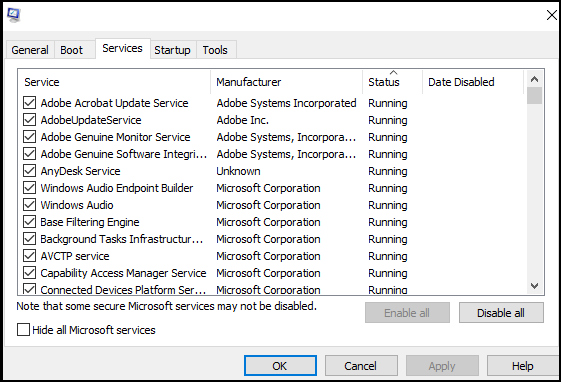
Task: Click Microsoft Corporation cell for AVCTP service
Action: tap(268, 256)
